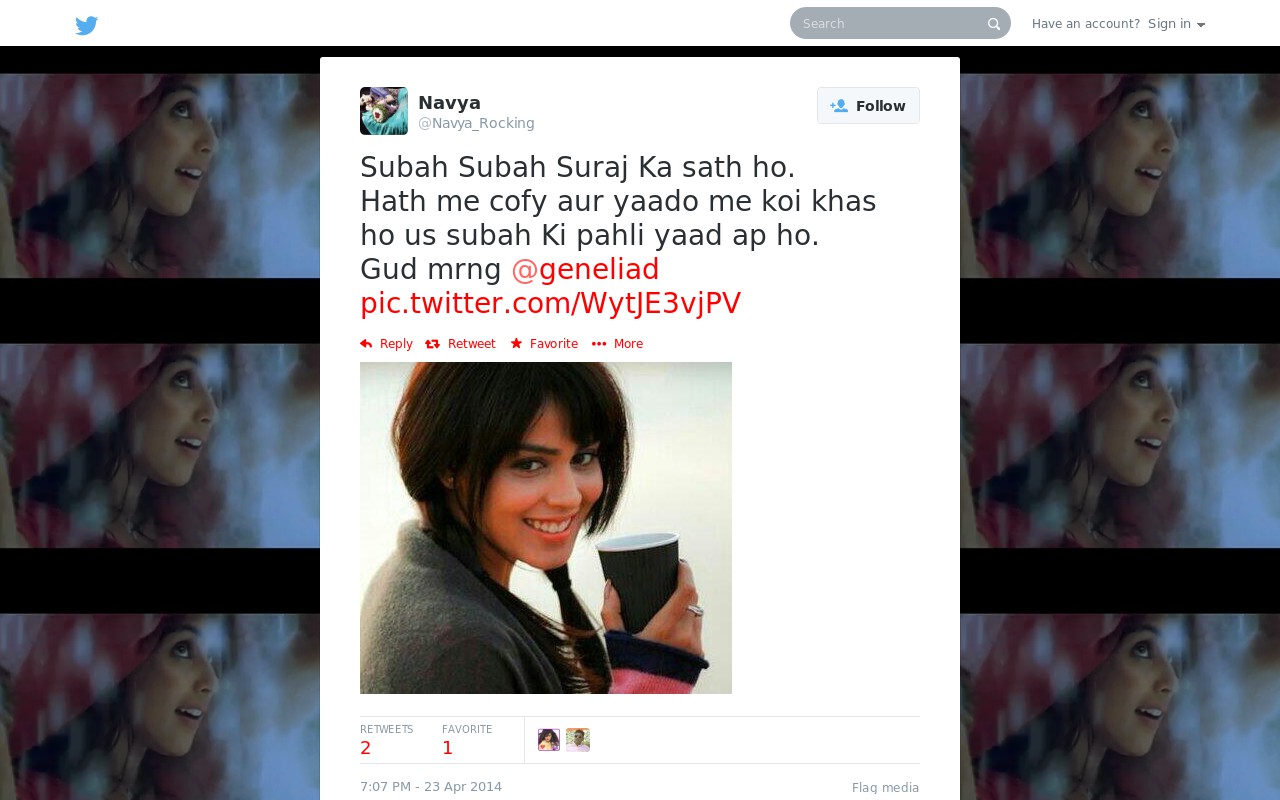Screen dimensions: 1280x800
Task: Open first retweeter's avatar thumbnail
Action: coord(549,740)
